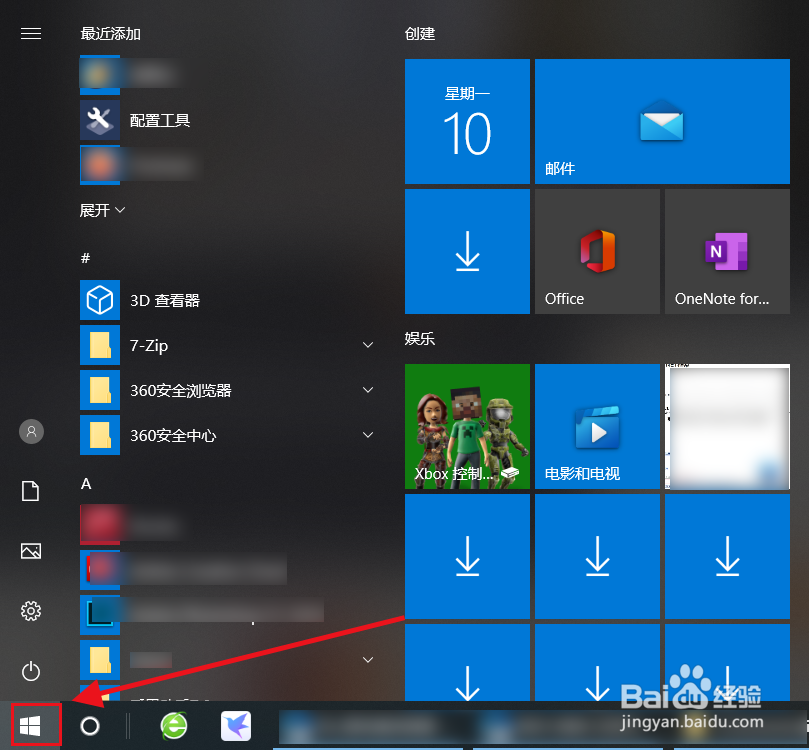The height and width of the screenshot is (750, 809).
Task: Open Settings gear in Start sidebar
Action: [x=31, y=611]
